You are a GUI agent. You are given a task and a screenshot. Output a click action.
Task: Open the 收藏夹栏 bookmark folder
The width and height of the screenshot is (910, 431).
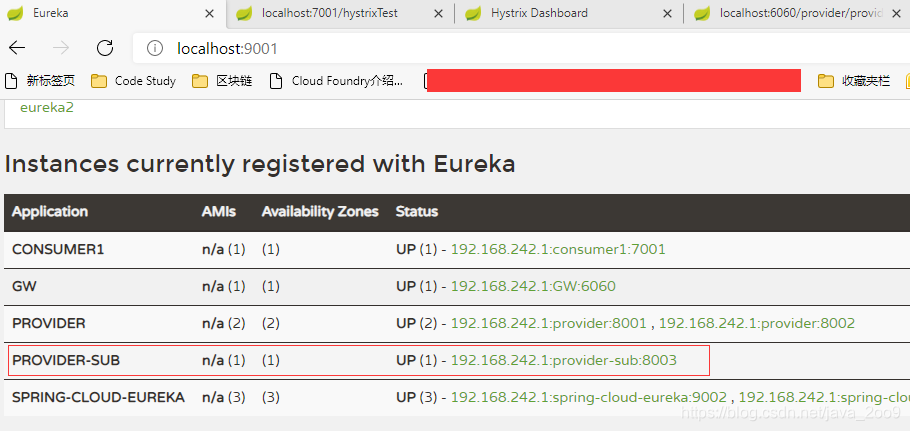(854, 81)
